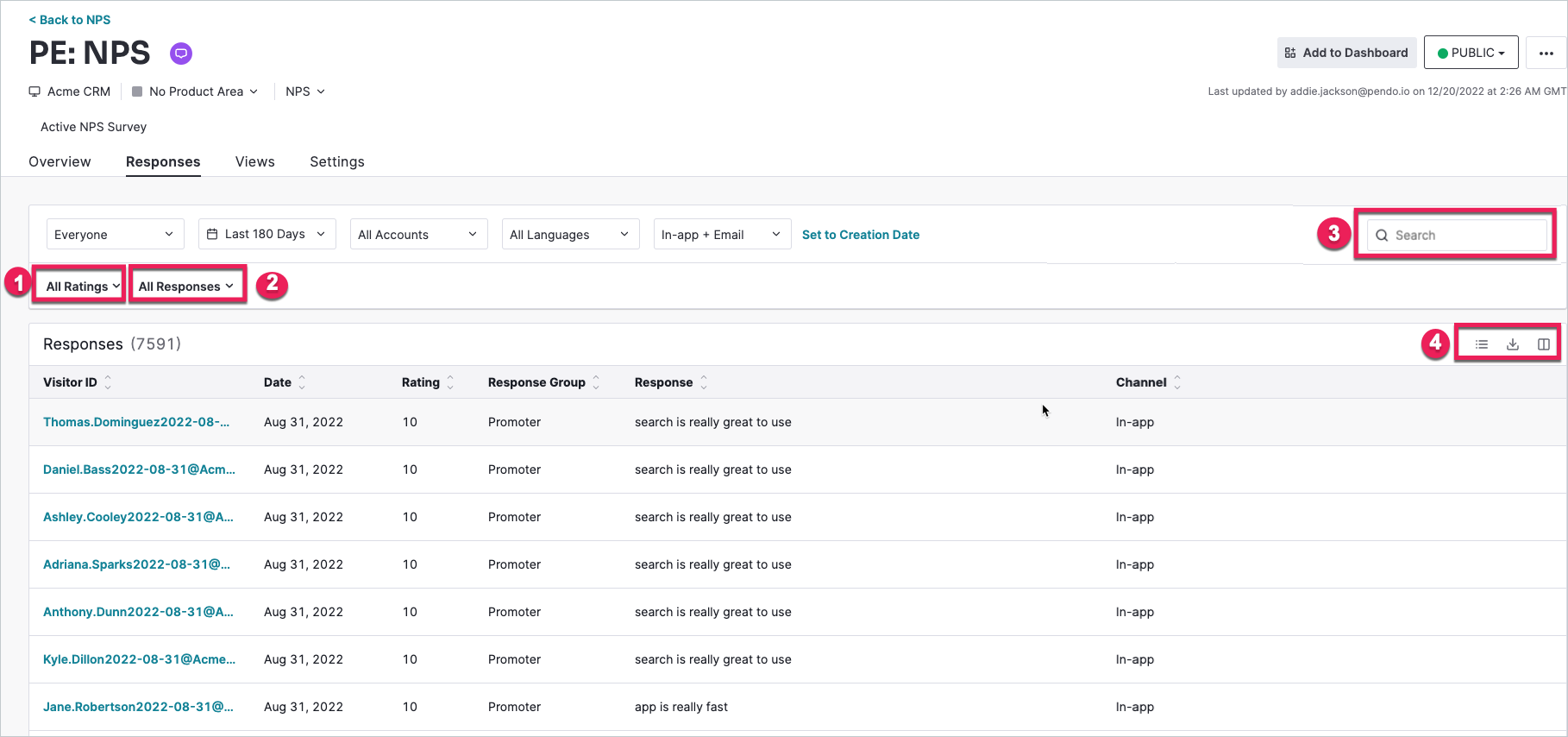Click the monitor icon beside Acme CRM
The width and height of the screenshot is (1568, 737).
tap(34, 91)
